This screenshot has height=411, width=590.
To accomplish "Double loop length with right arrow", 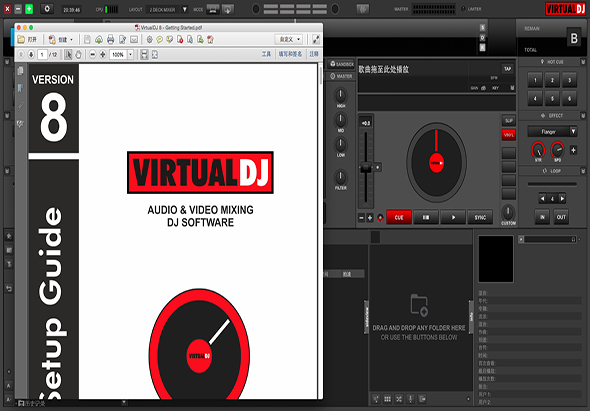I will [x=562, y=198].
